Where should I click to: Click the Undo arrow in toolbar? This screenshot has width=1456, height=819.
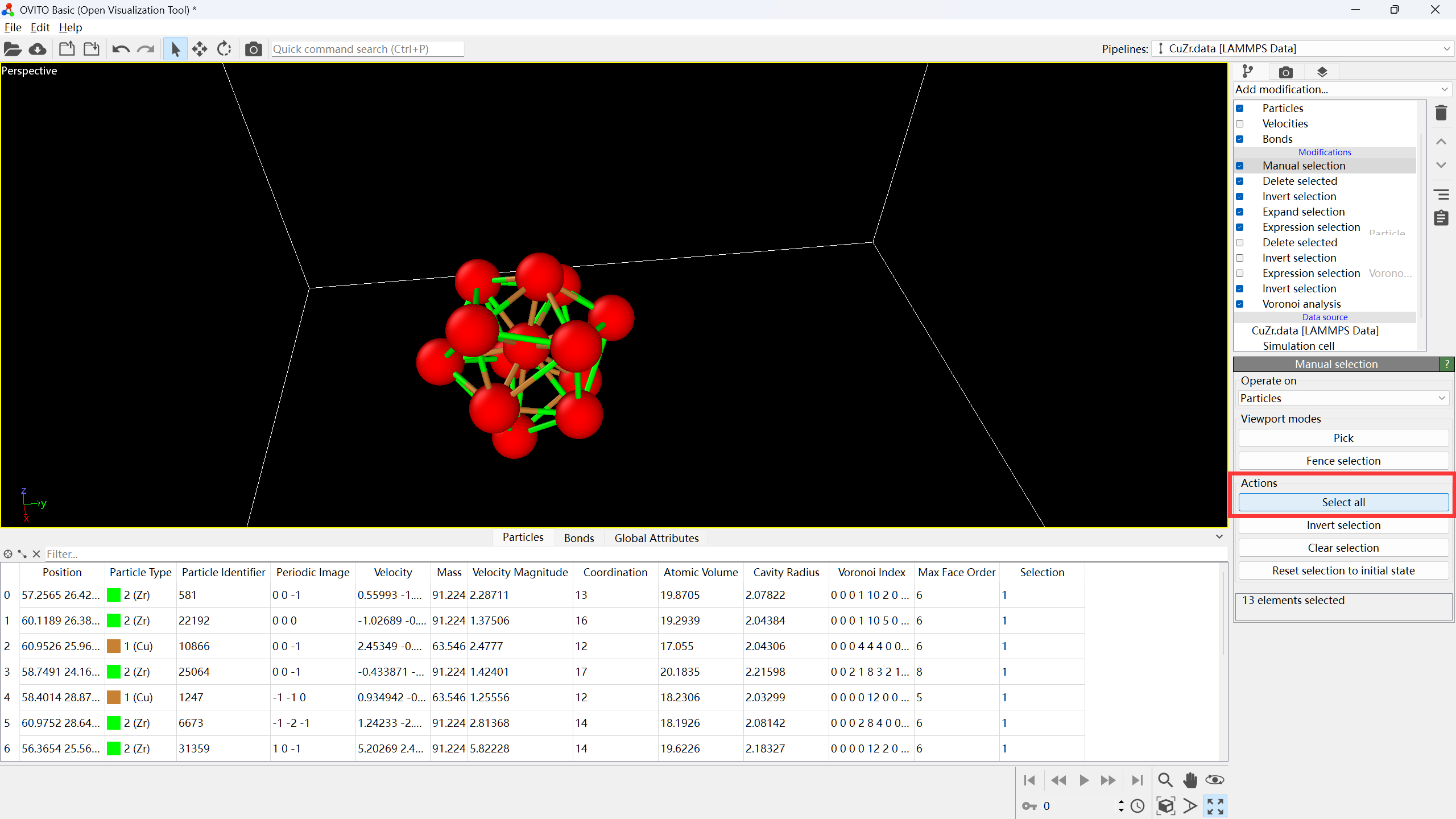click(121, 49)
